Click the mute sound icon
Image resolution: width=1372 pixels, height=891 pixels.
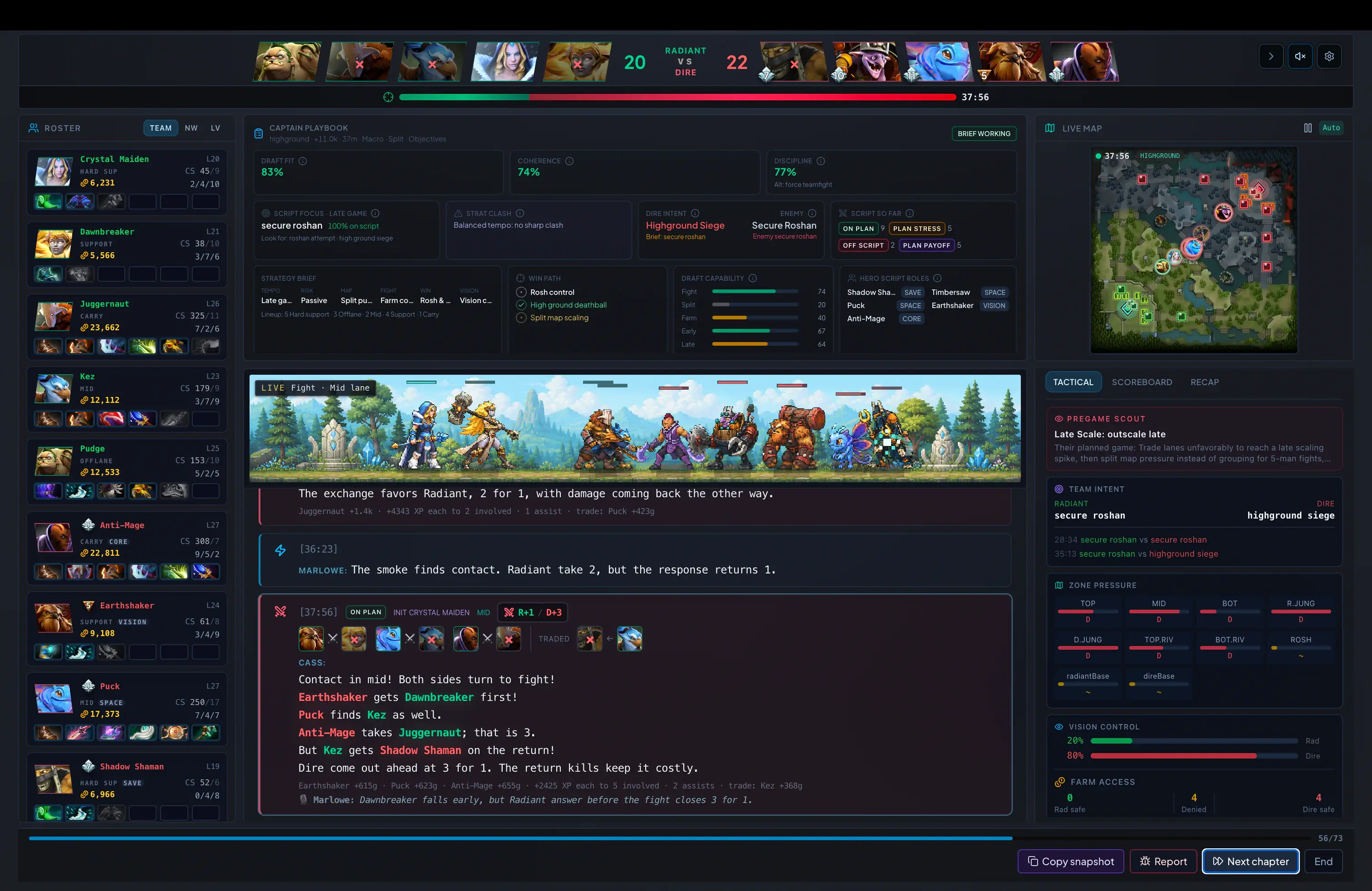(x=1300, y=56)
